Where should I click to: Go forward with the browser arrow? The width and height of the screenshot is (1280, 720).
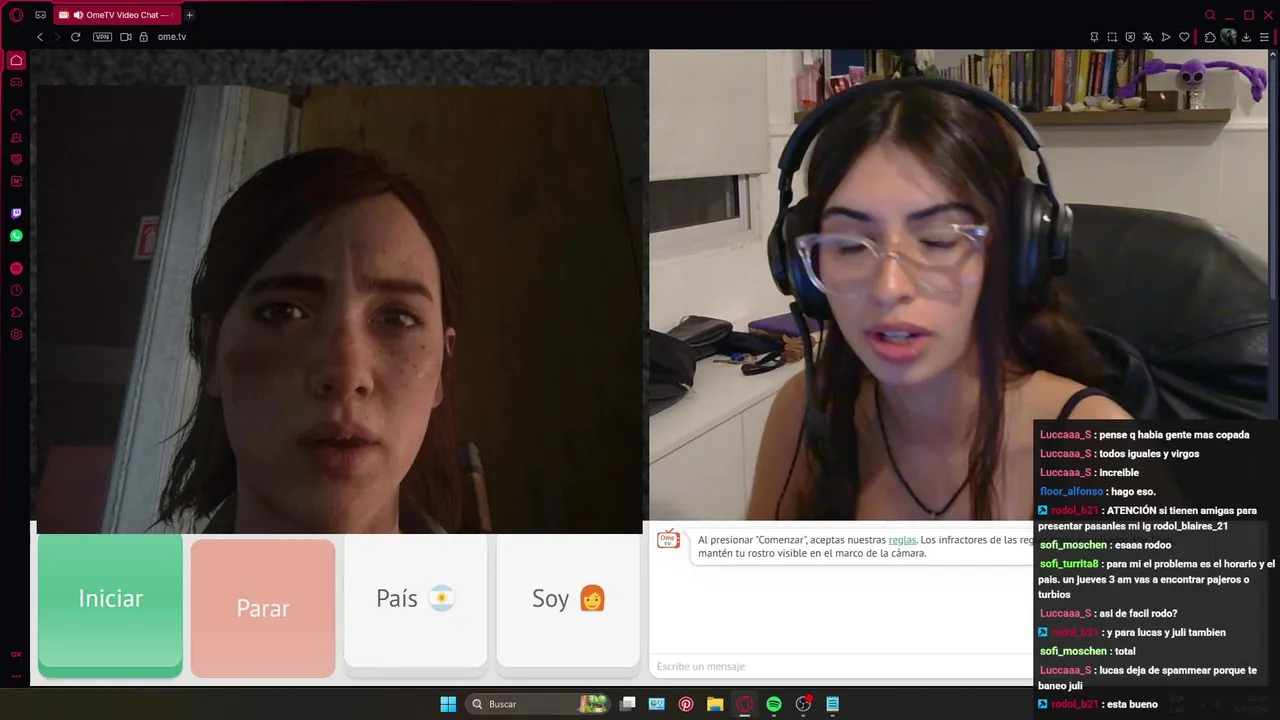pyautogui.click(x=57, y=37)
